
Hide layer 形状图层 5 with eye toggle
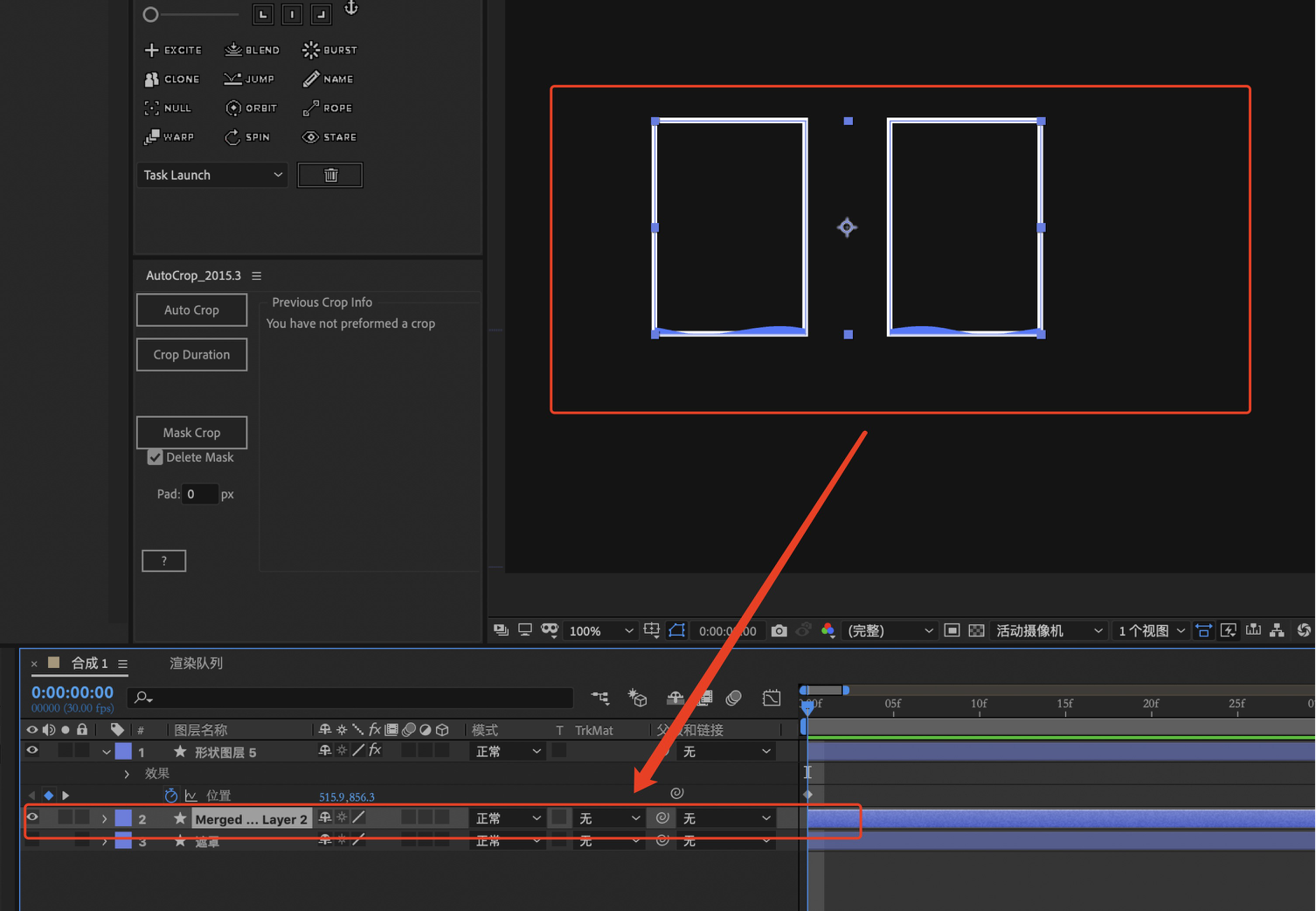tap(32, 750)
